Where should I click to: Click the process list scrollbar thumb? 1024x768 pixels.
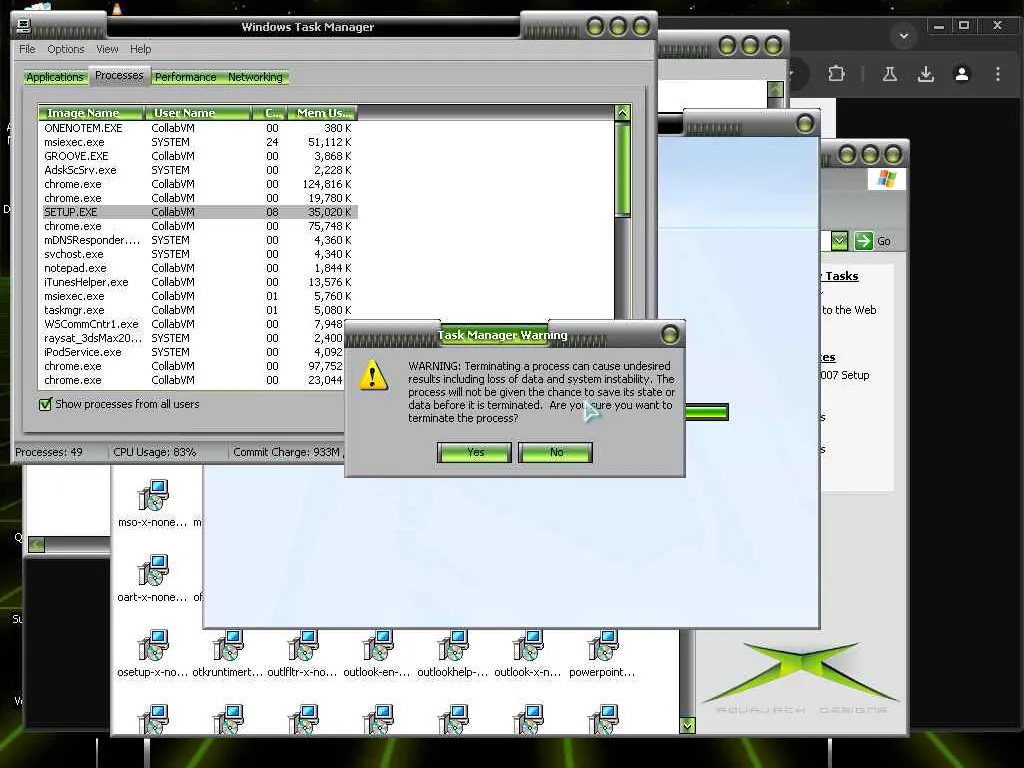tap(622, 169)
